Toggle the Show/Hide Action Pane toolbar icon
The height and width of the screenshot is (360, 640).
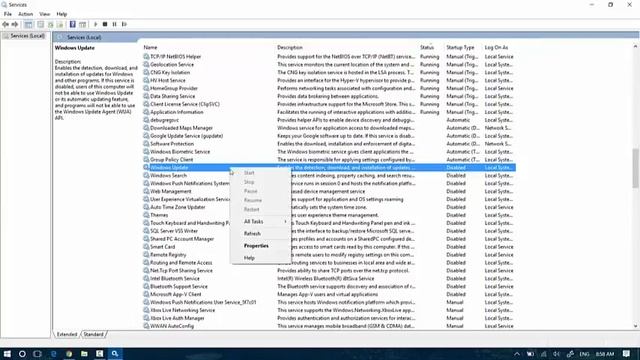pyautogui.click(x=82, y=24)
